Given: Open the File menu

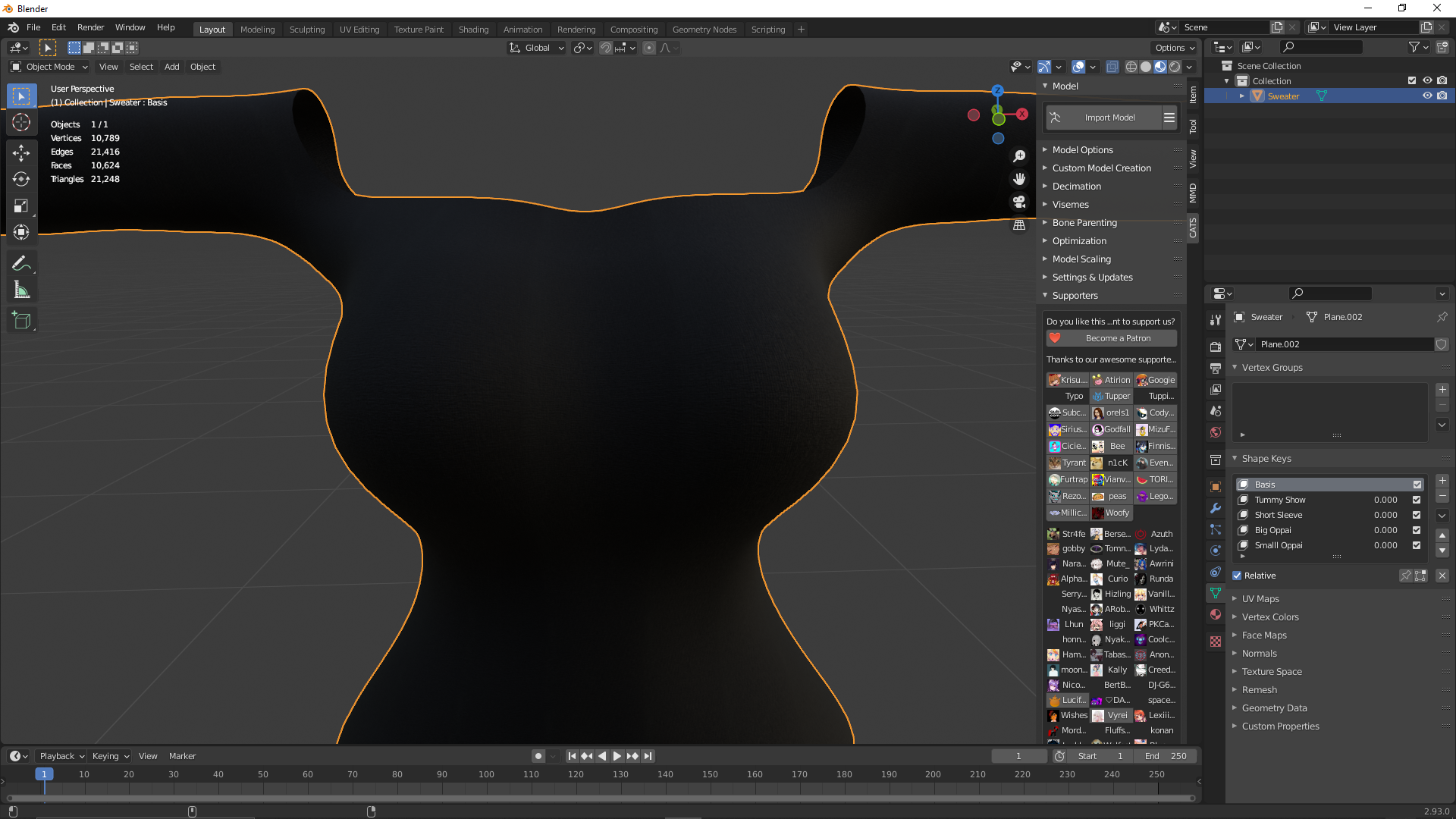Looking at the screenshot, I should (33, 27).
